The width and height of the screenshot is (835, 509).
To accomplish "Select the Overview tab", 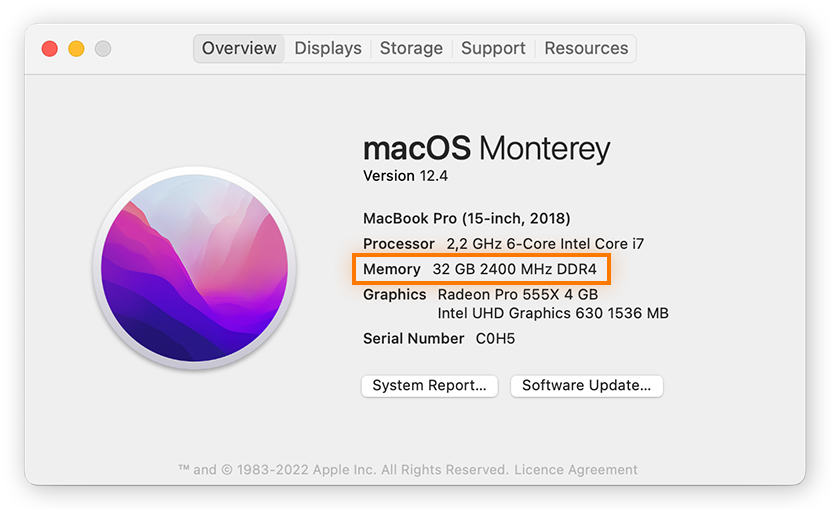I will pos(239,48).
